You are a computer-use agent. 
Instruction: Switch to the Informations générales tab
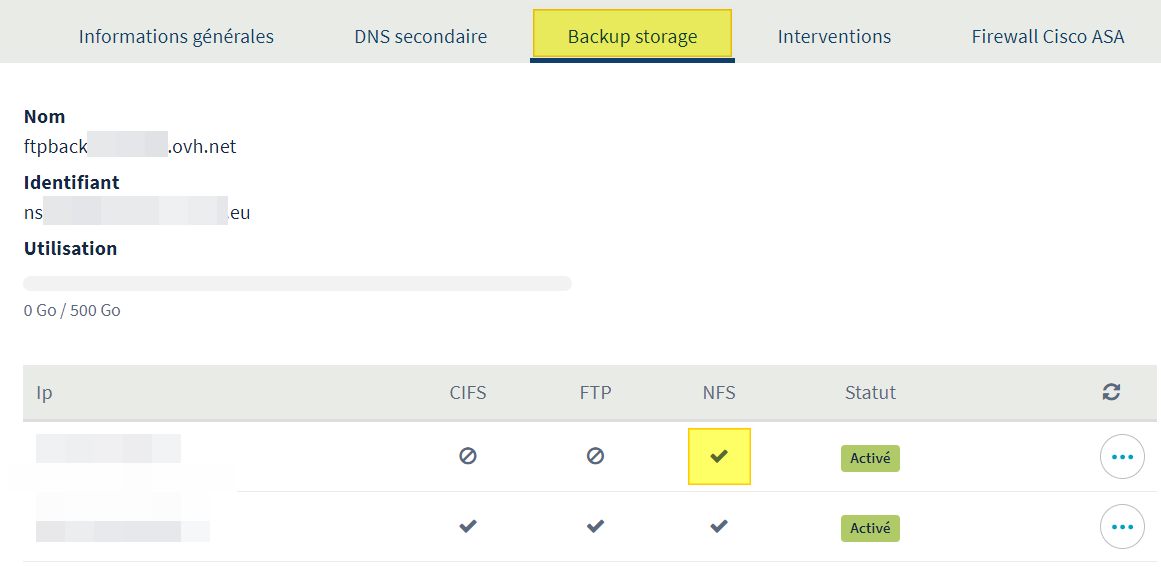click(x=176, y=37)
